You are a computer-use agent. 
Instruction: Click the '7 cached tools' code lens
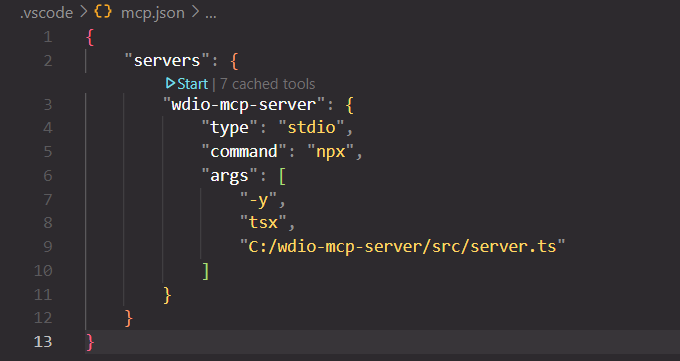(268, 84)
